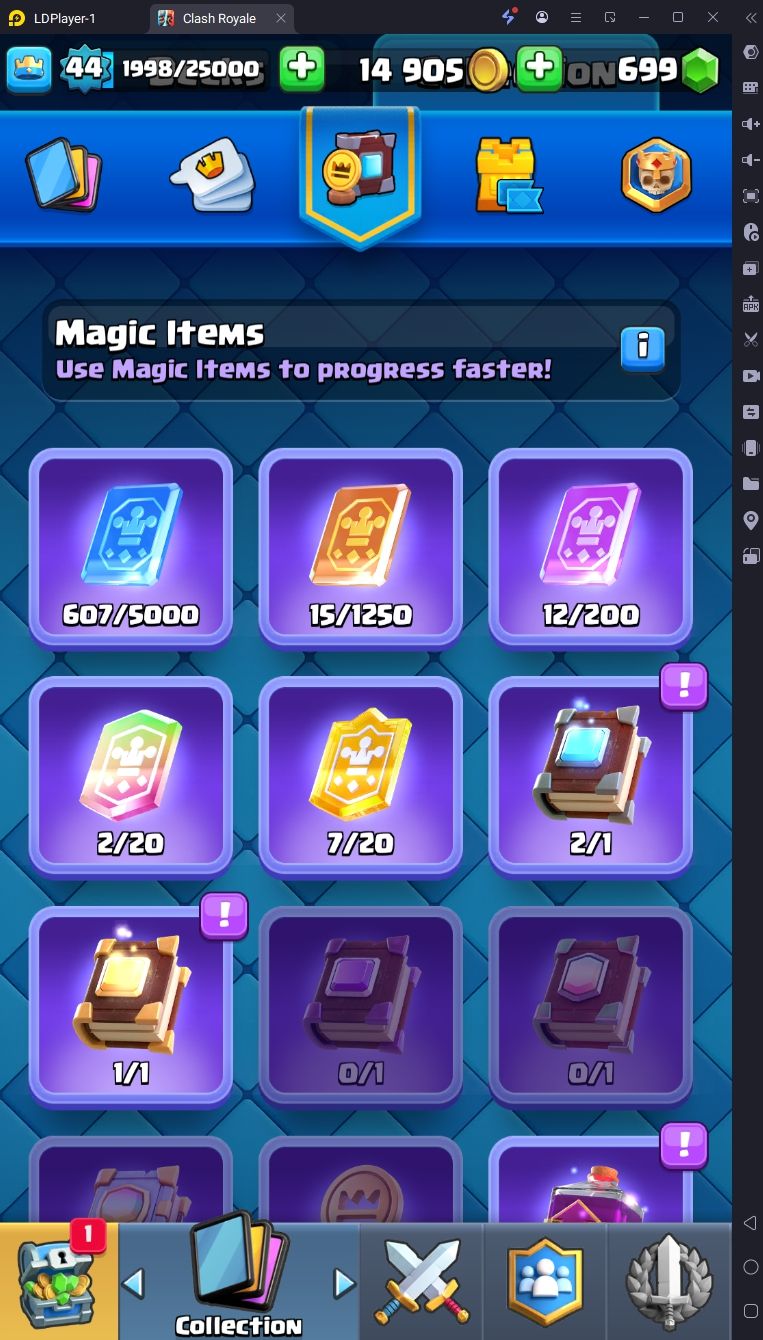Tap right arrow next to Collection

coord(344,1282)
